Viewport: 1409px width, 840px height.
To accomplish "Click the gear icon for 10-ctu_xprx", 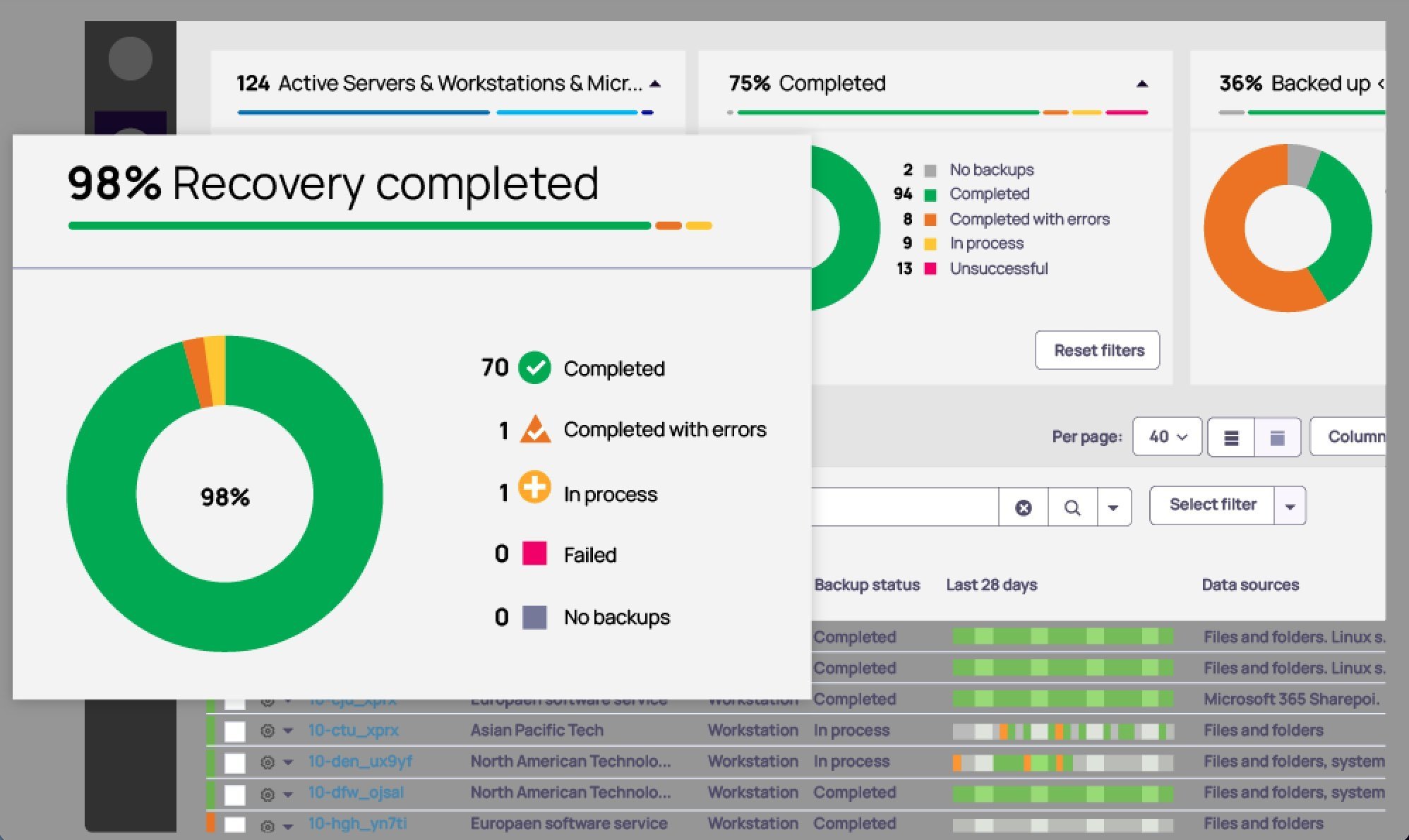I will click(268, 731).
